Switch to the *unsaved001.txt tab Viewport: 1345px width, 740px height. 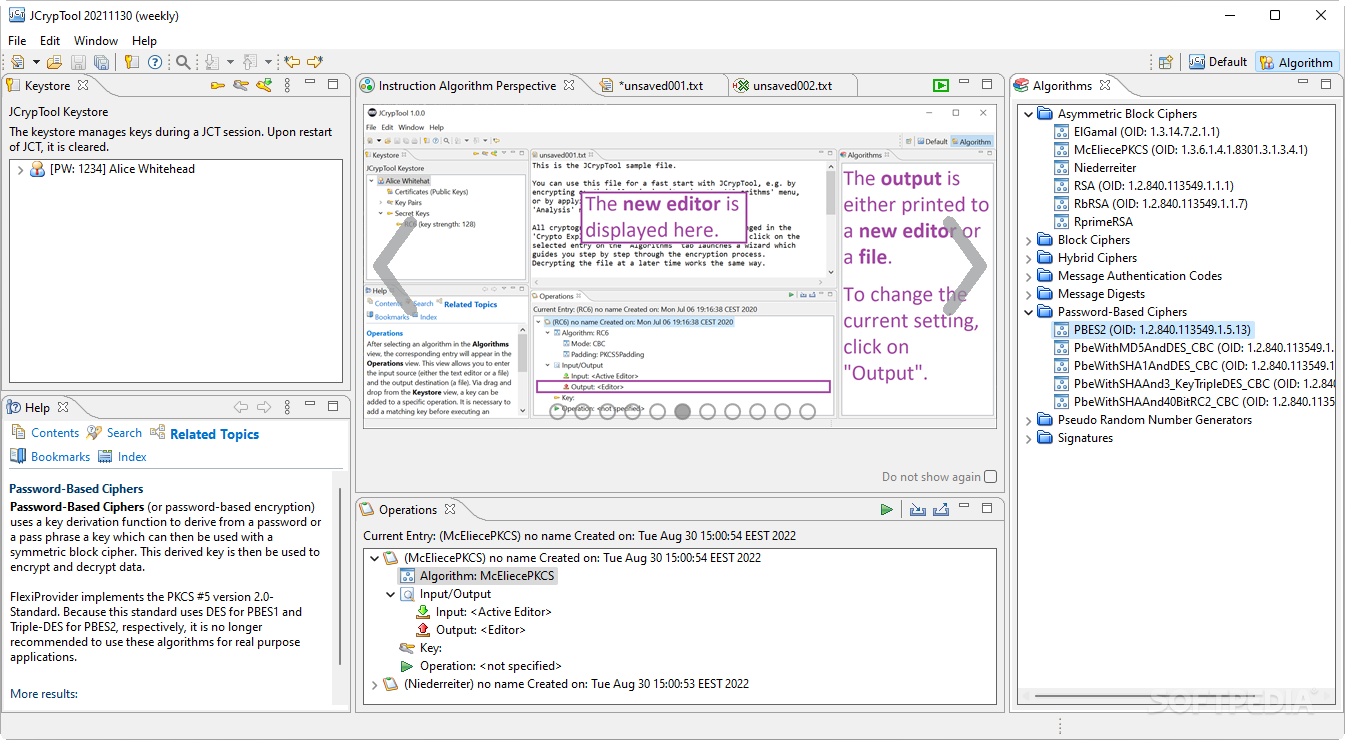(661, 86)
